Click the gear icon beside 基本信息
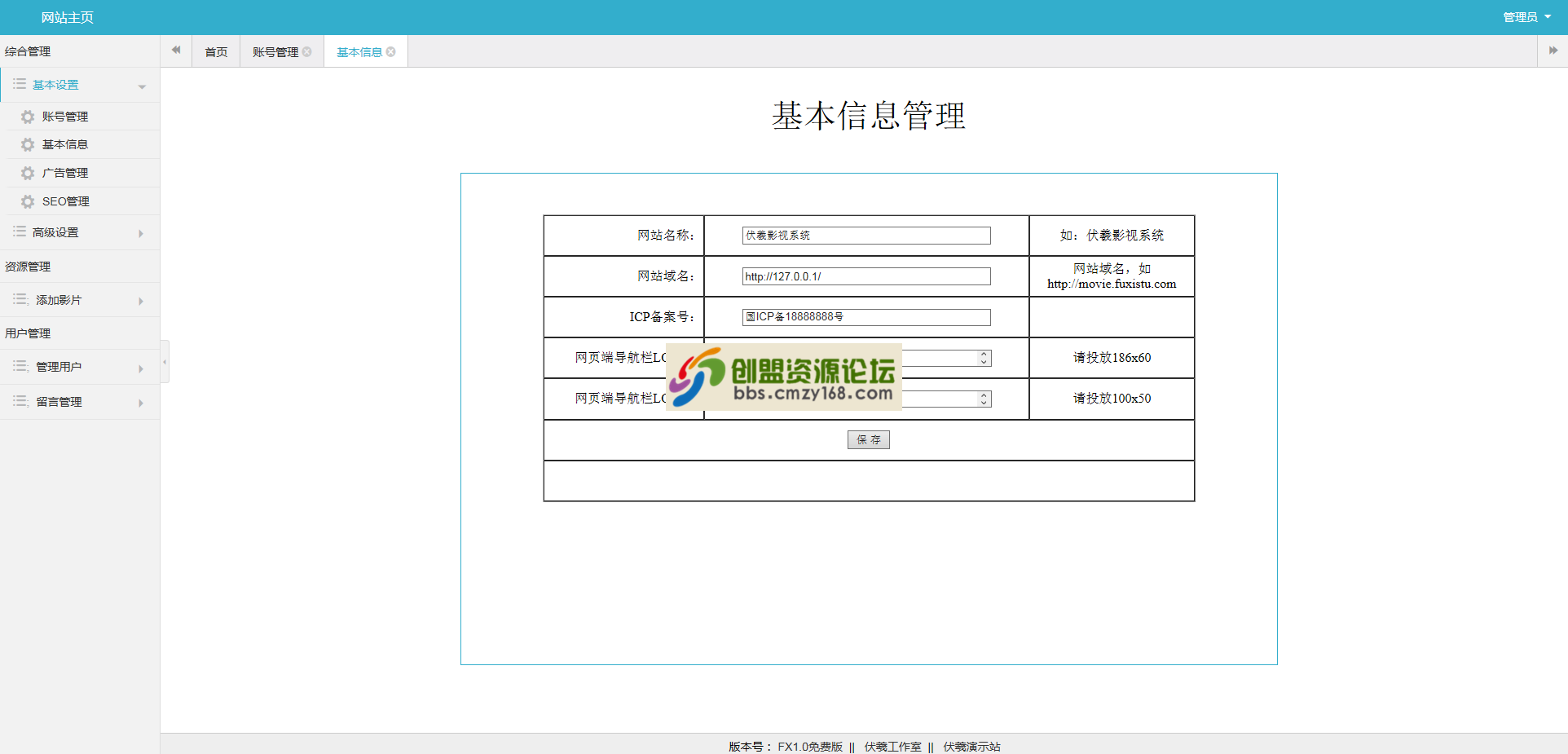Screen dimensions: 1568x754 (28, 145)
